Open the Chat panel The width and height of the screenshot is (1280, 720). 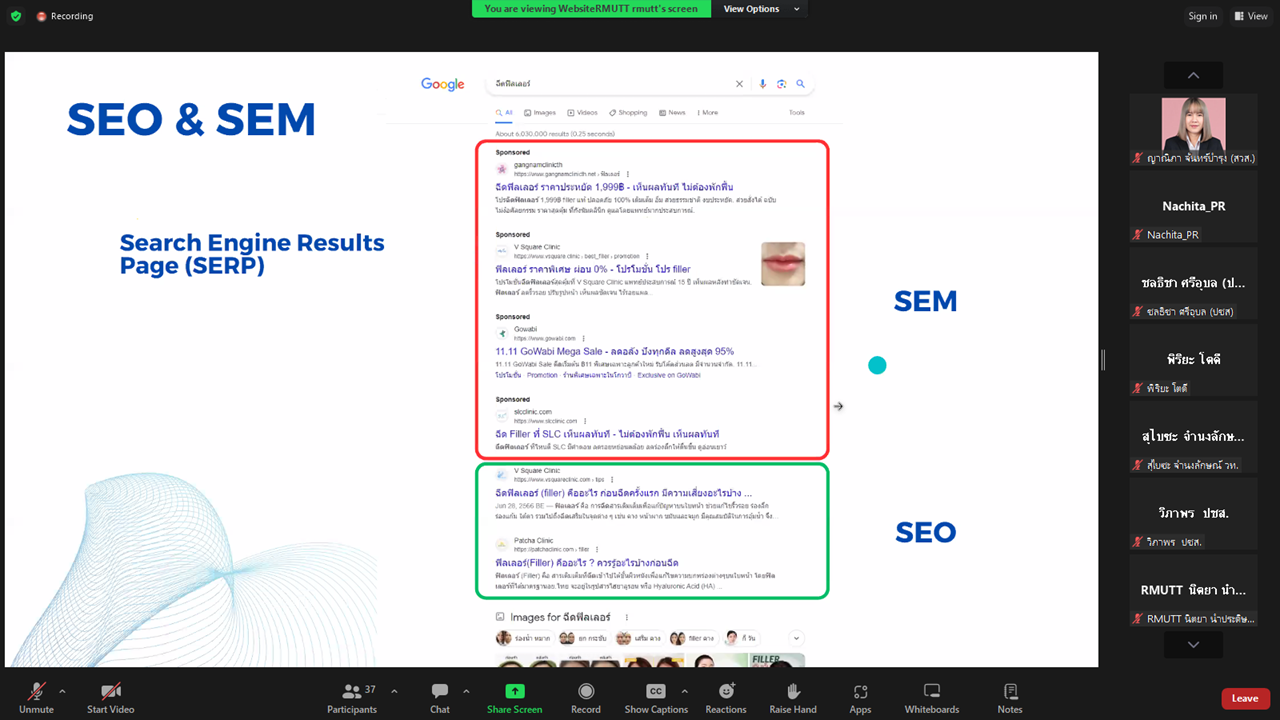(x=440, y=697)
